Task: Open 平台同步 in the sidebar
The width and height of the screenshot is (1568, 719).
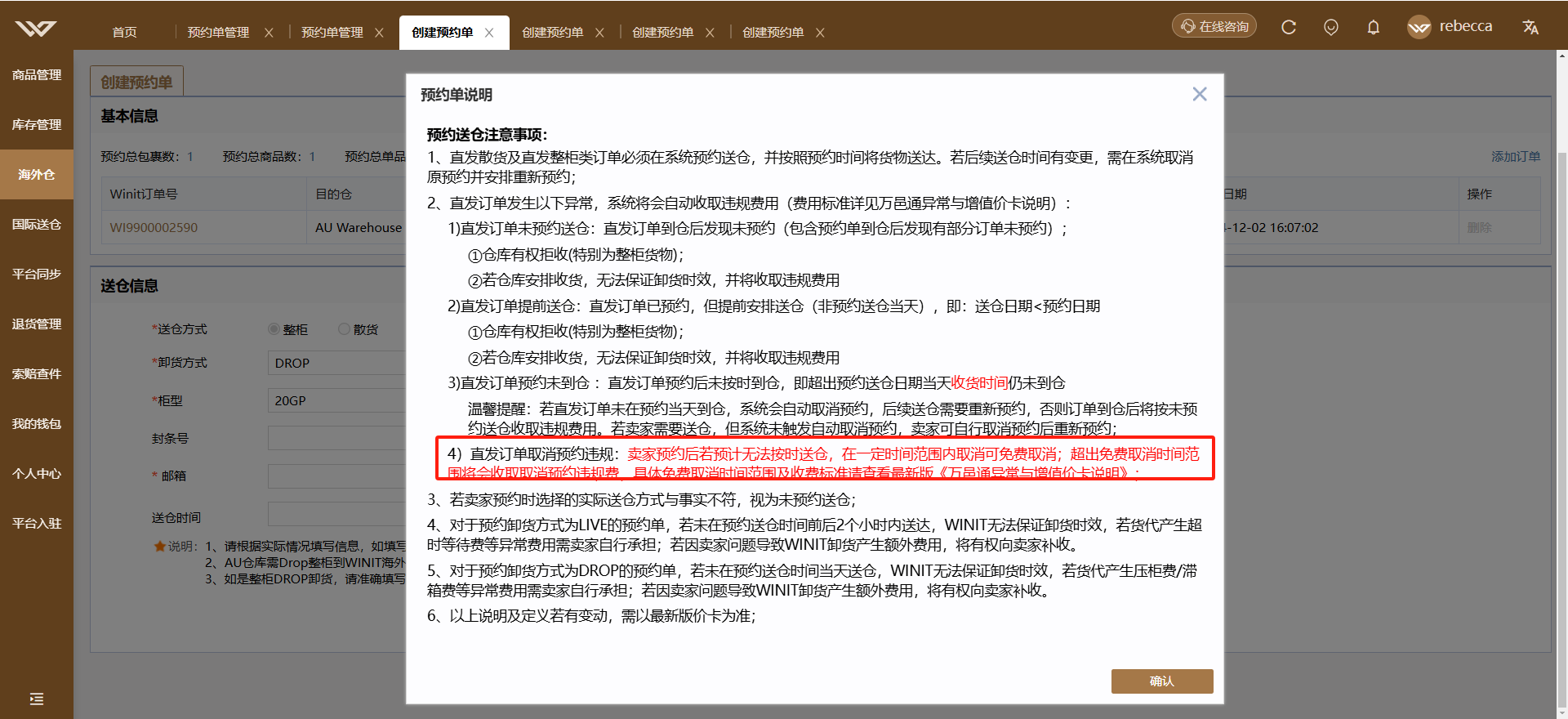Action: (37, 274)
